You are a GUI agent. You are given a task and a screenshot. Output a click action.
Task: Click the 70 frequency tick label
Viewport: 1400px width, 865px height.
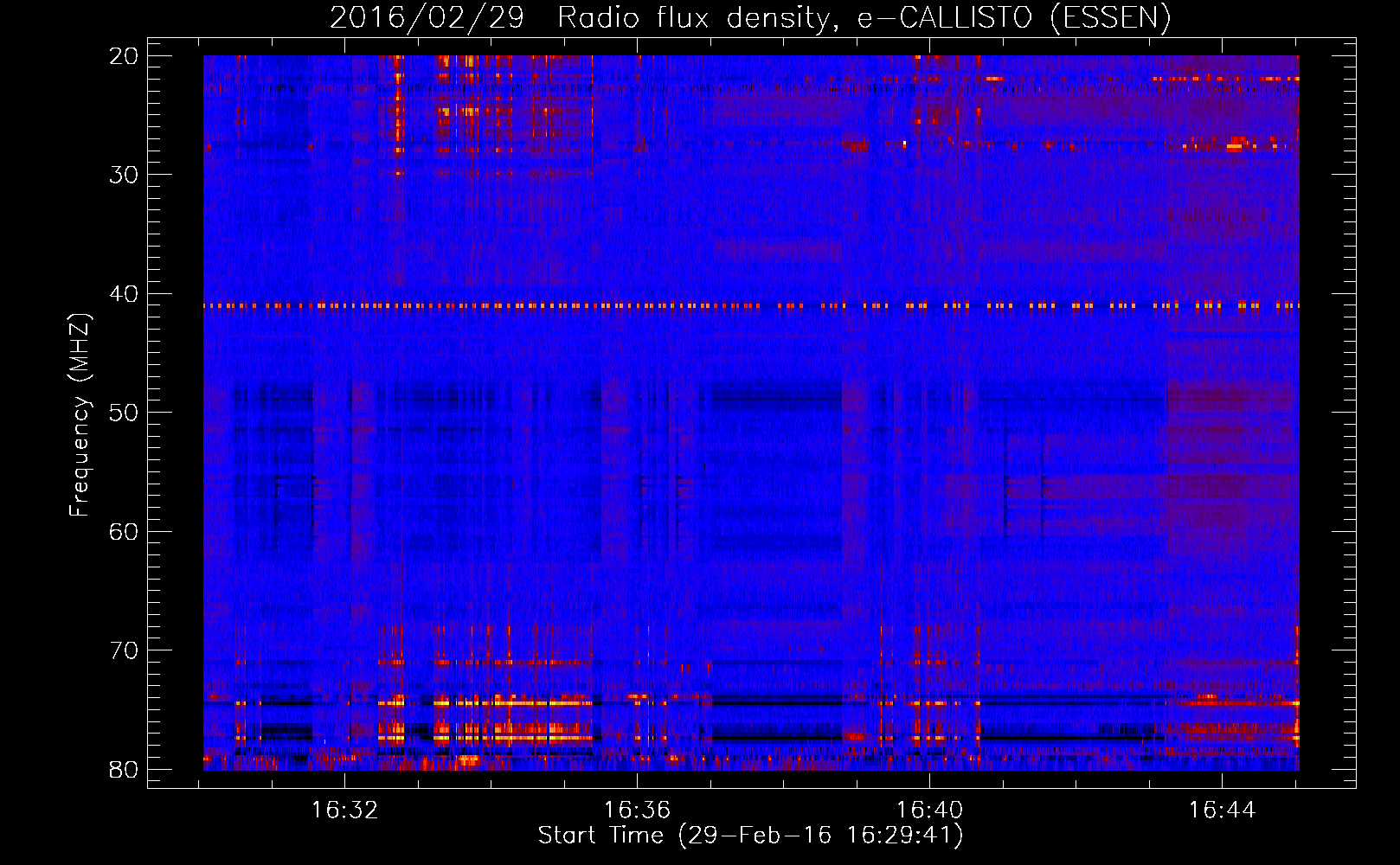click(125, 650)
